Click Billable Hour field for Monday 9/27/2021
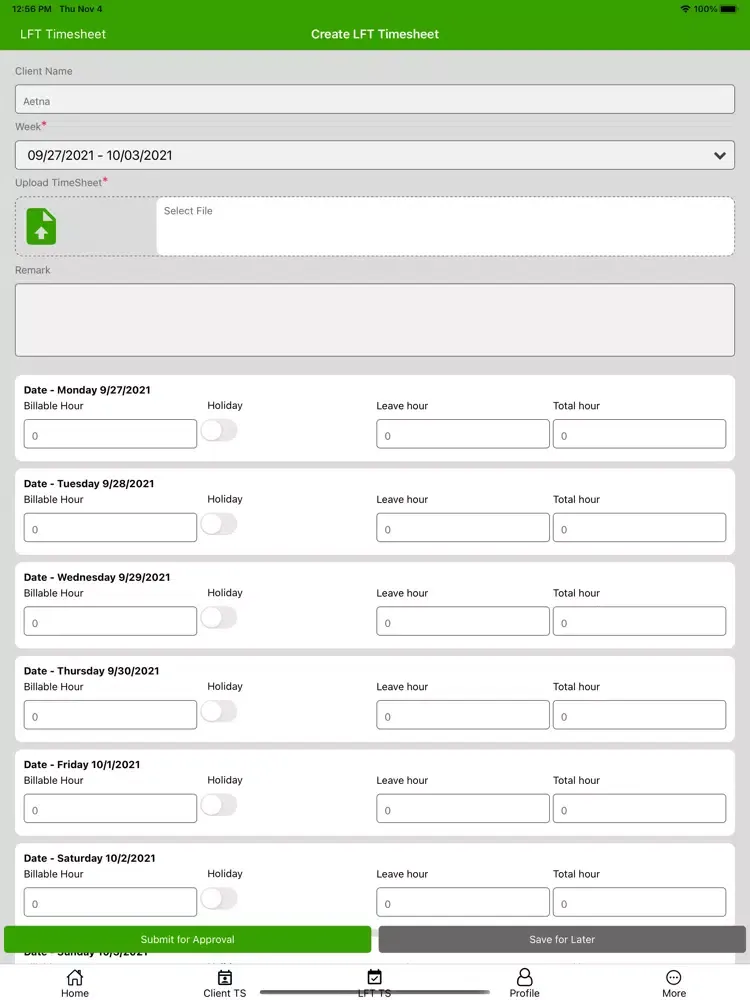750x1000 pixels. coord(110,434)
